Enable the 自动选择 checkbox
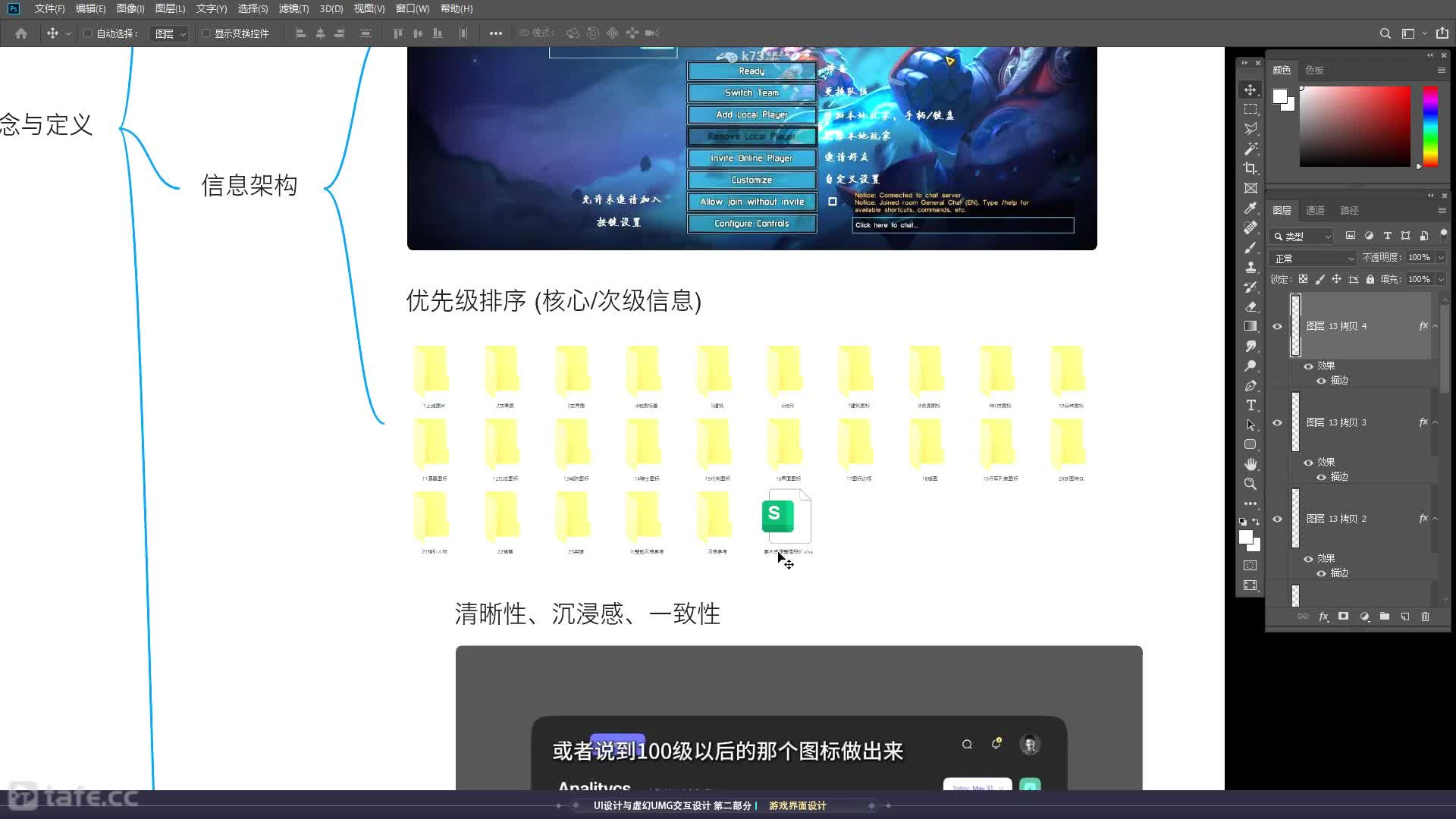Image resolution: width=1456 pixels, height=819 pixels. coord(88,33)
